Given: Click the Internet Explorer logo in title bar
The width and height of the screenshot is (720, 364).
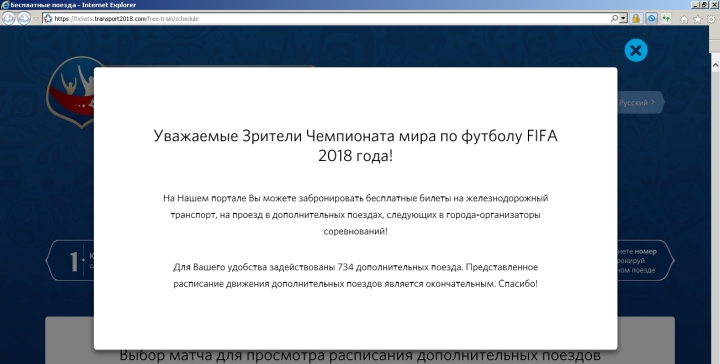Looking at the screenshot, I should pos(5,5).
